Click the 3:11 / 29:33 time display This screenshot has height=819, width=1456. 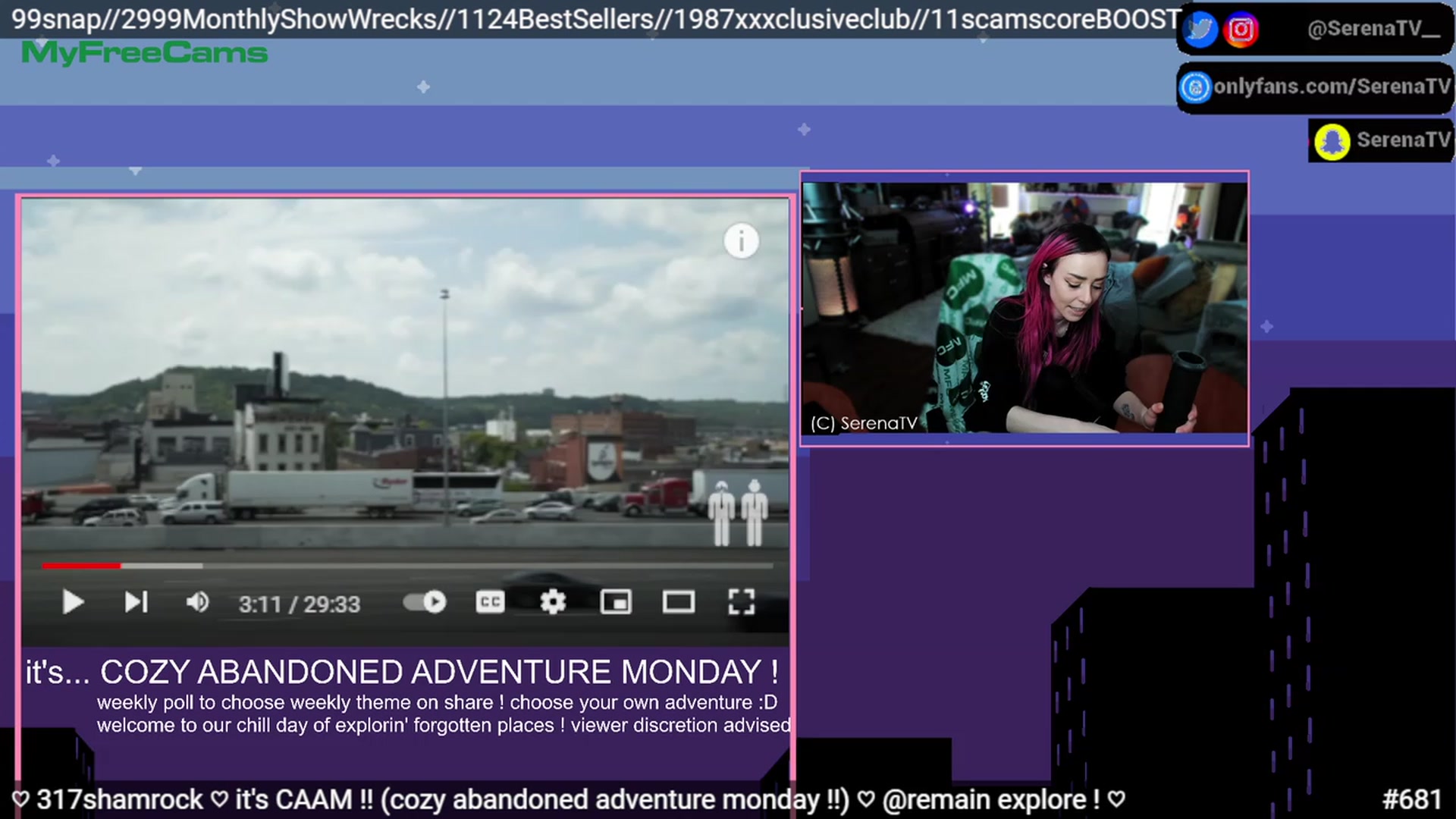[x=300, y=604]
